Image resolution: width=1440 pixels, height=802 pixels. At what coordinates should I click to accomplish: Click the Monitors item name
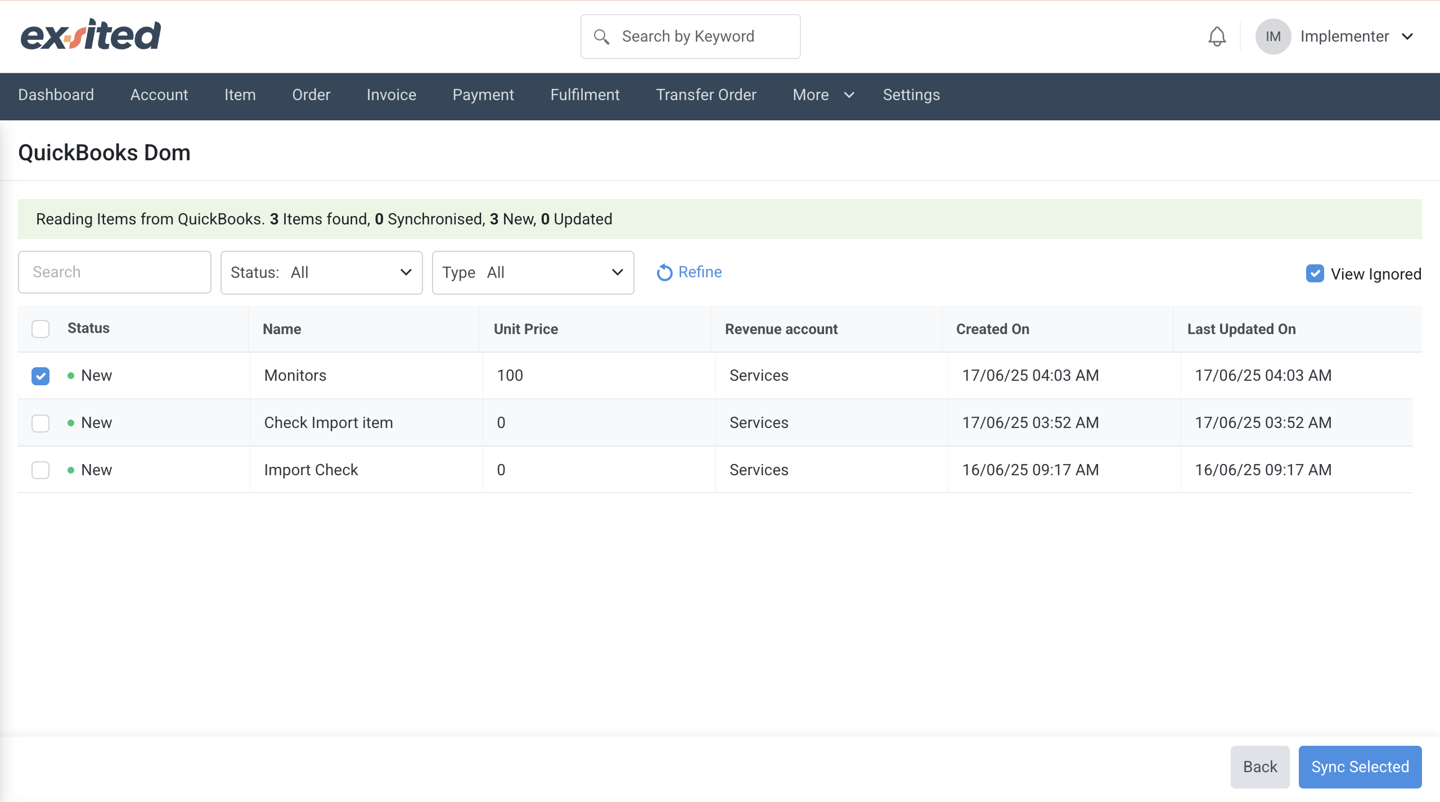pyautogui.click(x=295, y=376)
